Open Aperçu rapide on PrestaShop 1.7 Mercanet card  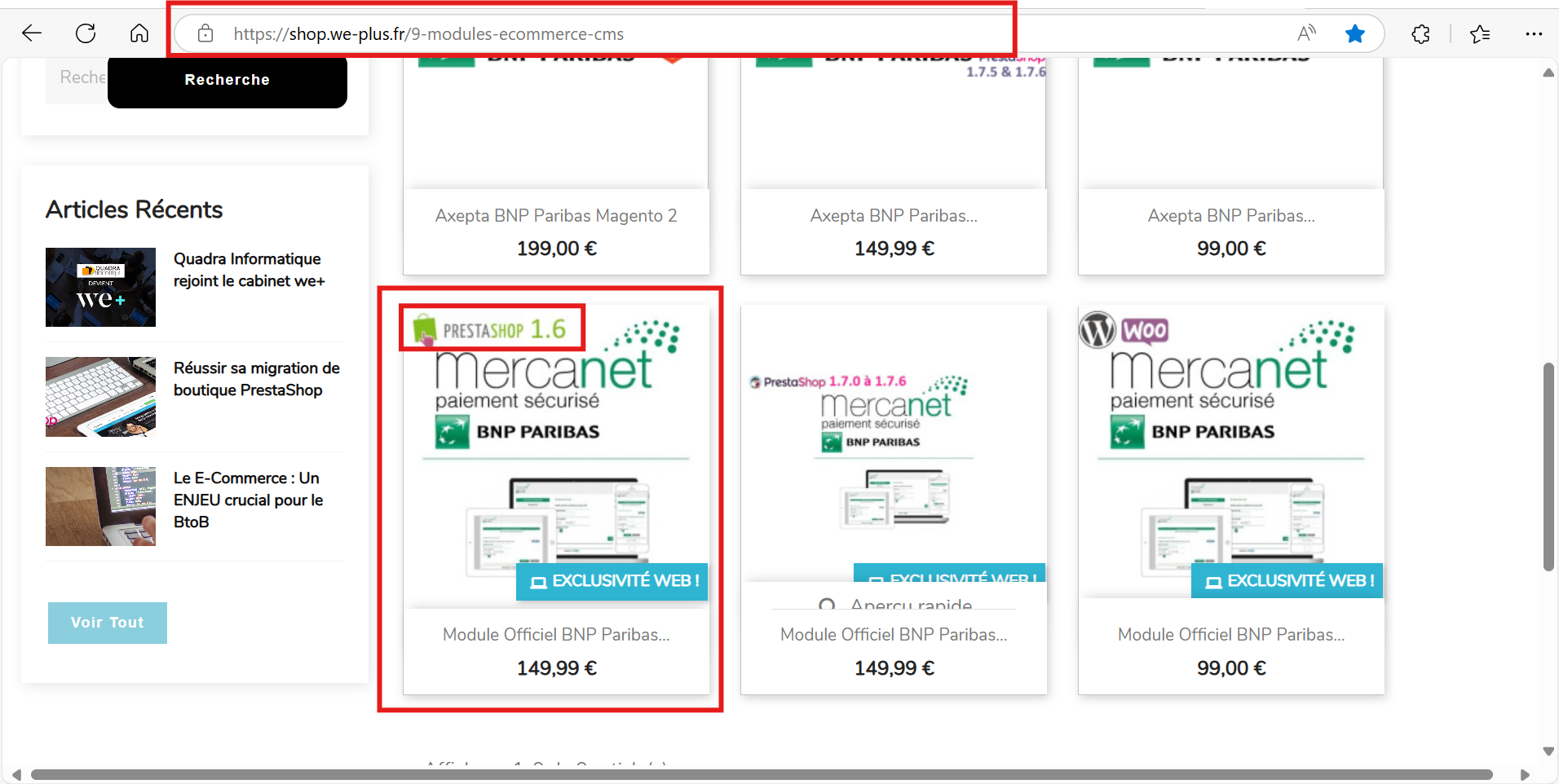pyautogui.click(x=894, y=605)
